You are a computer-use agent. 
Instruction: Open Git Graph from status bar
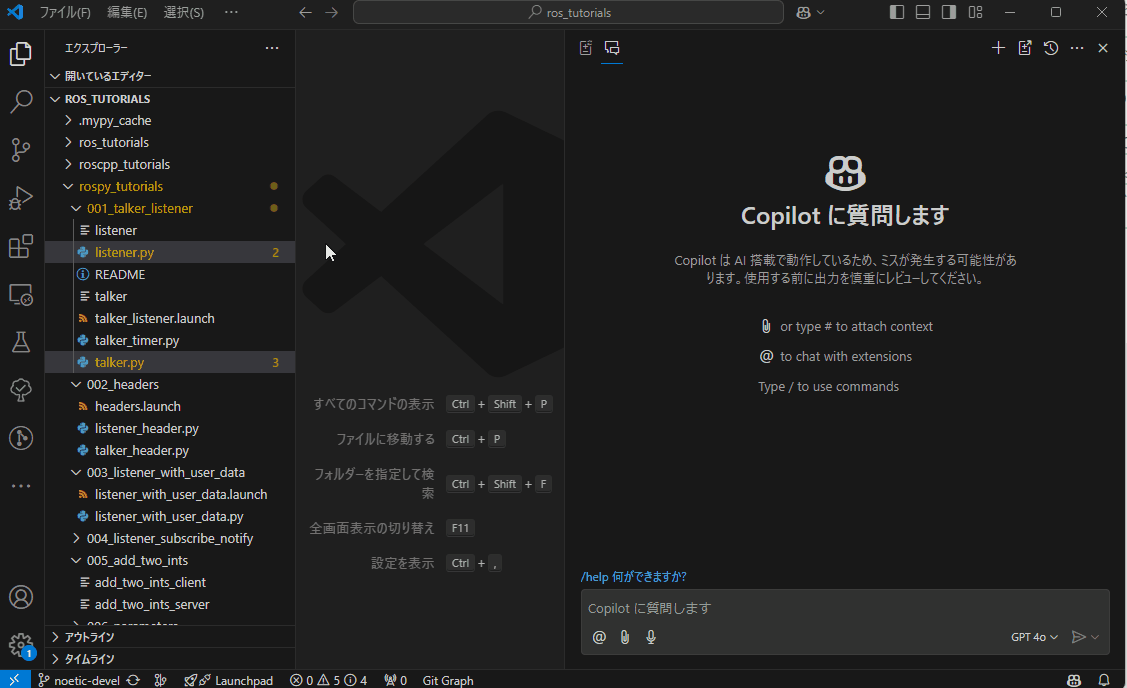coord(448,680)
